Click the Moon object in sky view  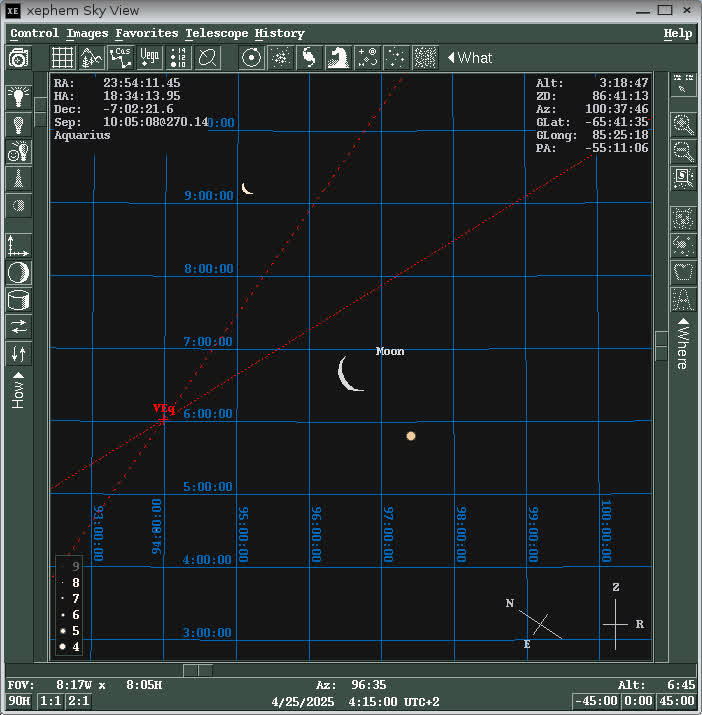[350, 373]
